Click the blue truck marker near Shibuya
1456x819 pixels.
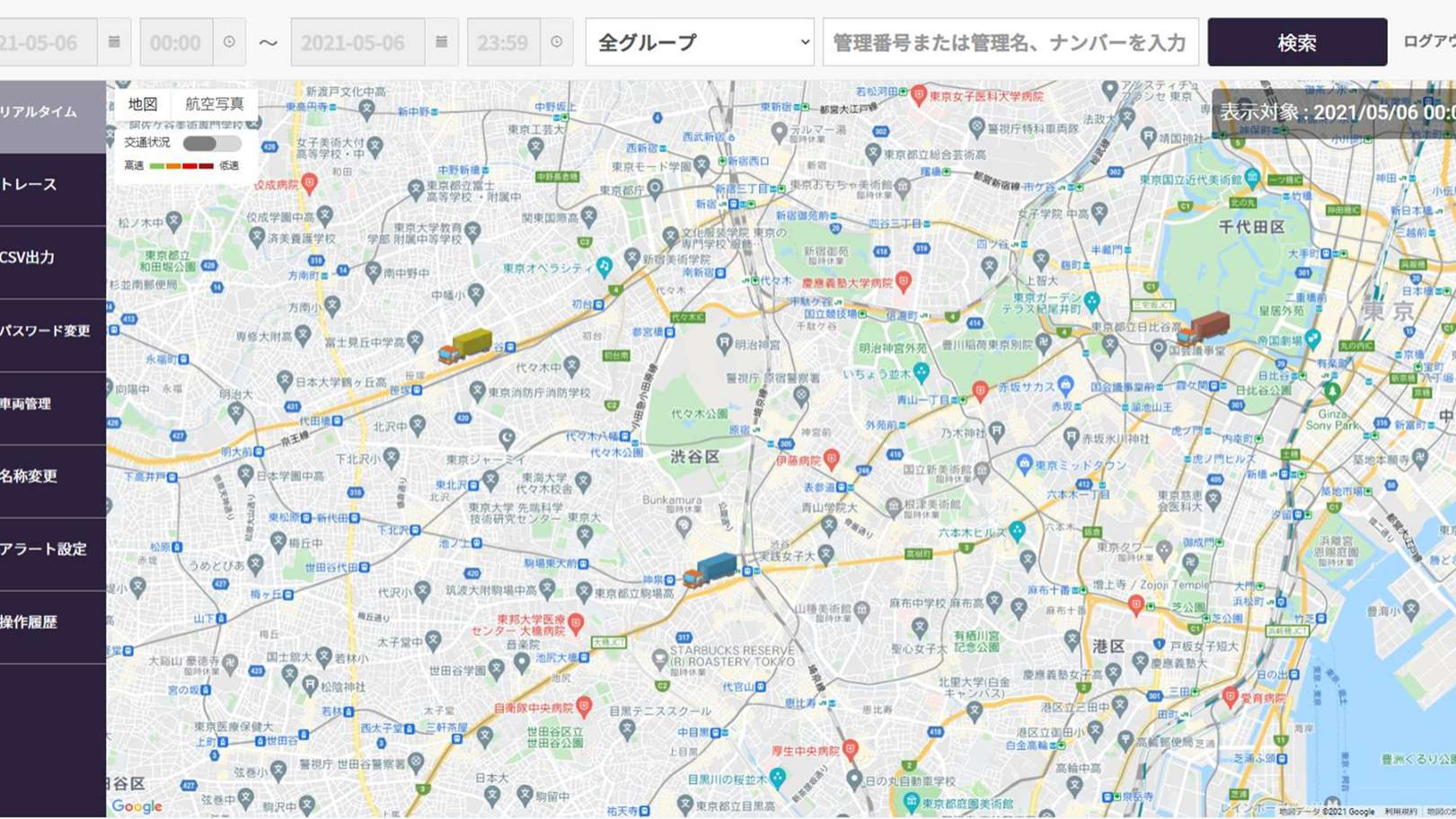point(710,569)
